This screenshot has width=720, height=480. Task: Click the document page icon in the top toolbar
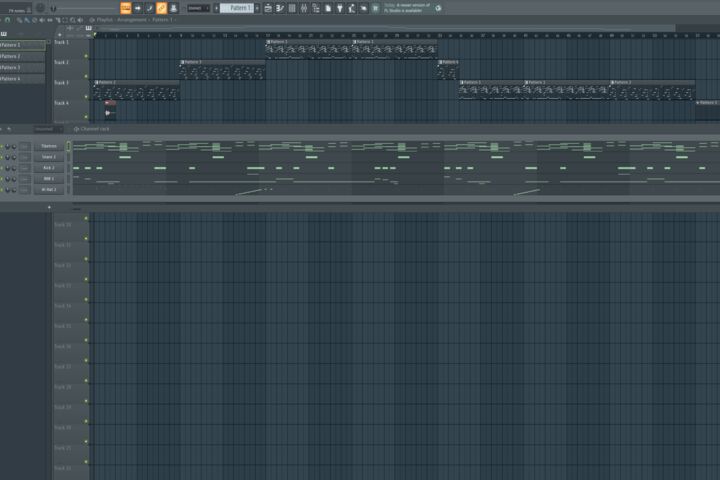coord(328,8)
